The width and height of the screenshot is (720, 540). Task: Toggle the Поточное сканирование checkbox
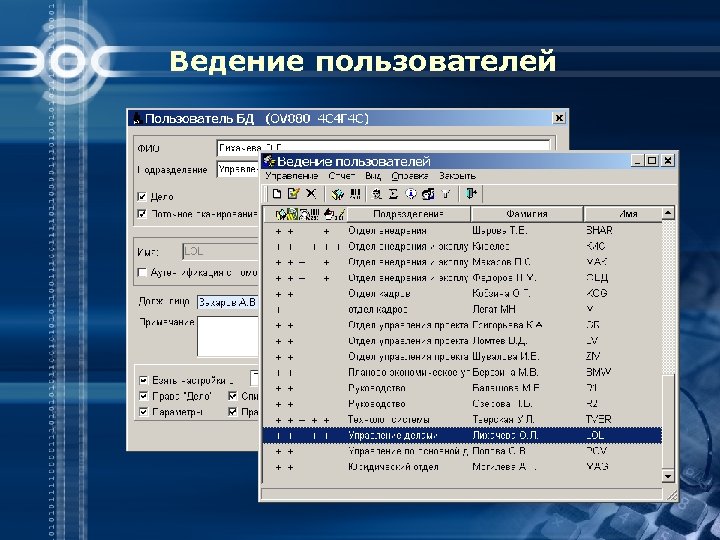pos(142,214)
